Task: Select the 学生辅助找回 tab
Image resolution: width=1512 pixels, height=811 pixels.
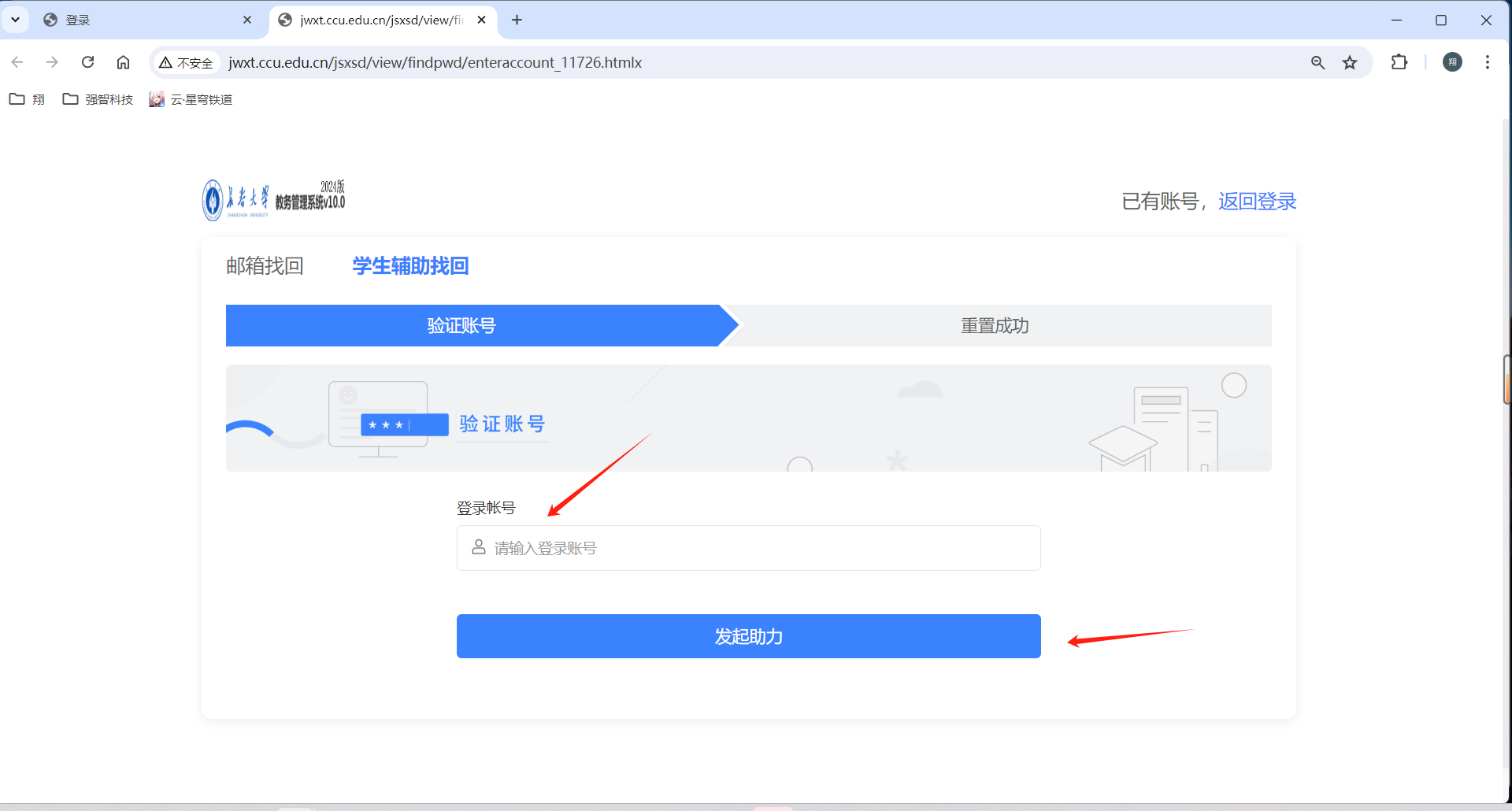Action: (x=410, y=266)
